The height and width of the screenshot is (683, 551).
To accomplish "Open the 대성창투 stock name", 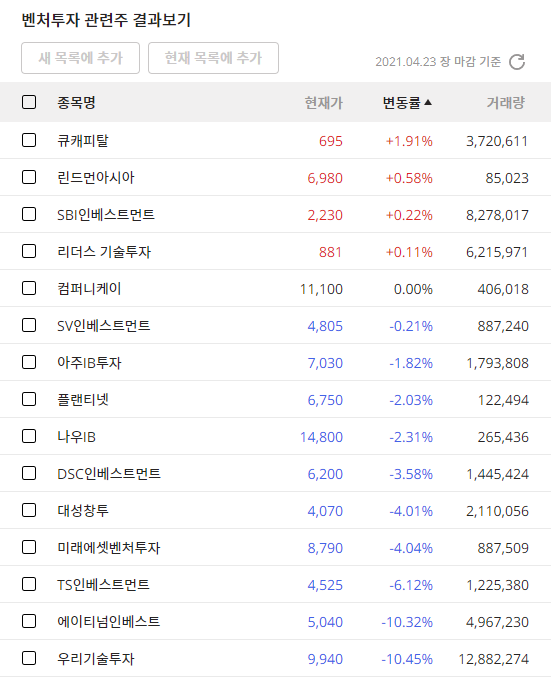I will pos(83,511).
